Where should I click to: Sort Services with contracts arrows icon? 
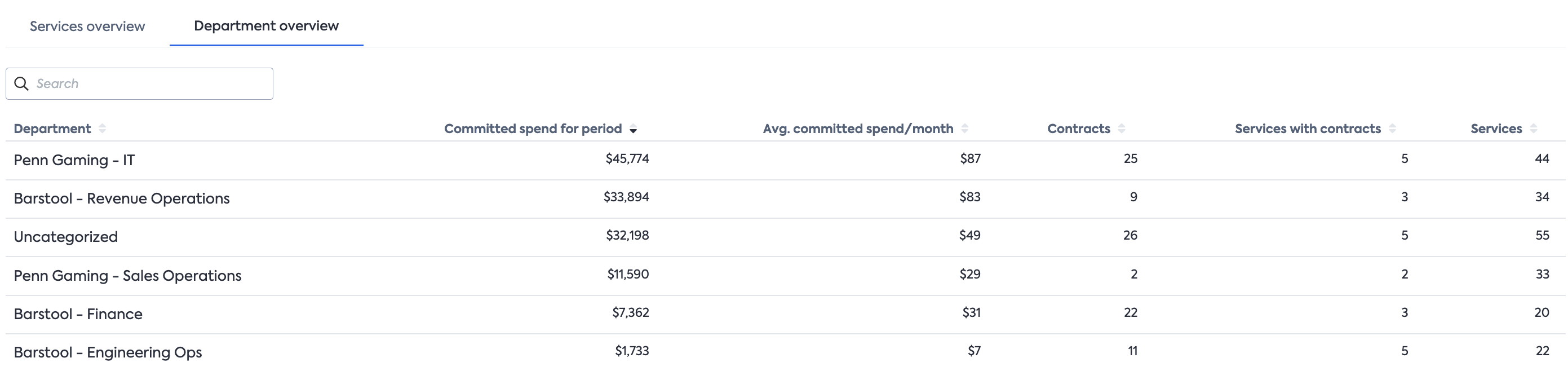tap(1393, 129)
